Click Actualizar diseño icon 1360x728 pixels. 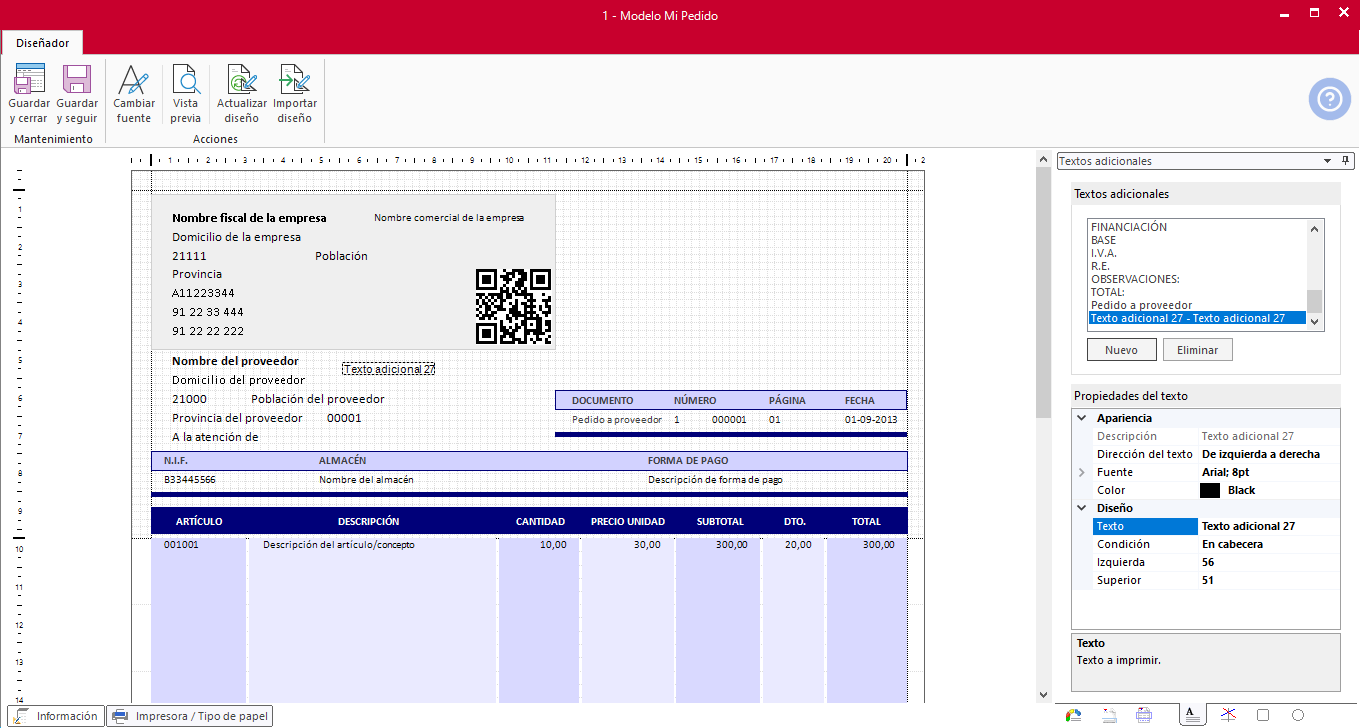242,79
